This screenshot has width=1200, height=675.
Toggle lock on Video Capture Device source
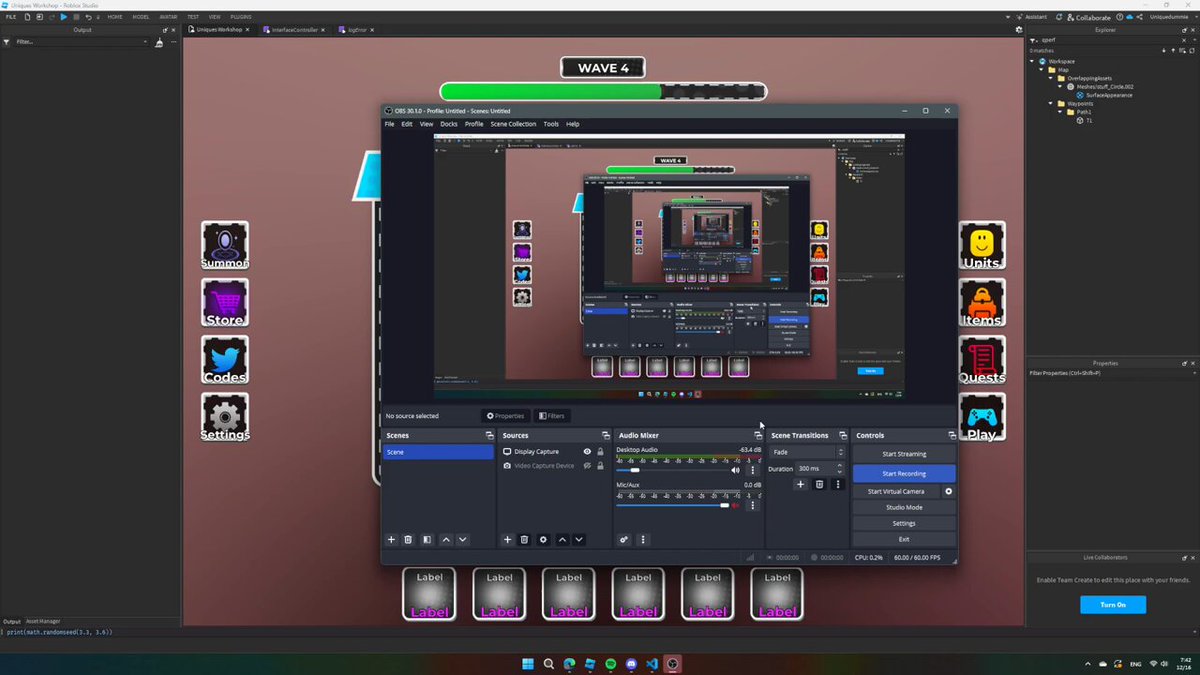click(600, 466)
